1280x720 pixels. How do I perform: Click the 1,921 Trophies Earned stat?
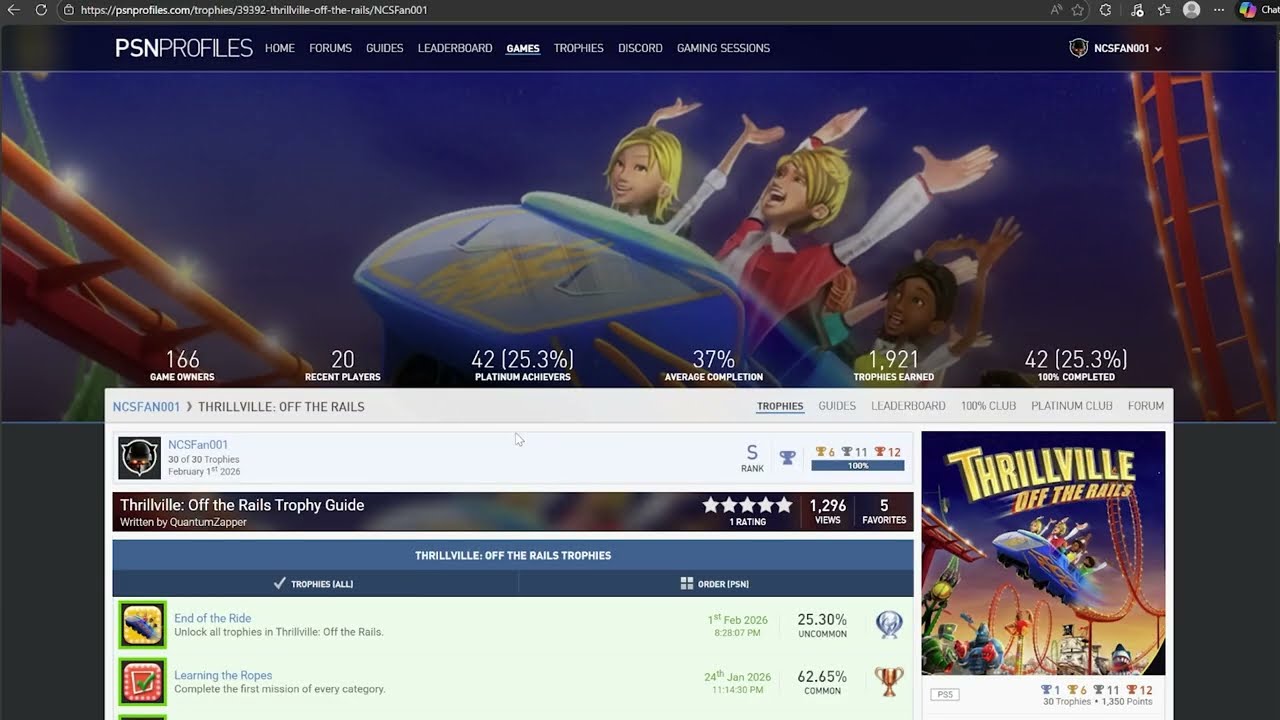pyautogui.click(x=894, y=365)
